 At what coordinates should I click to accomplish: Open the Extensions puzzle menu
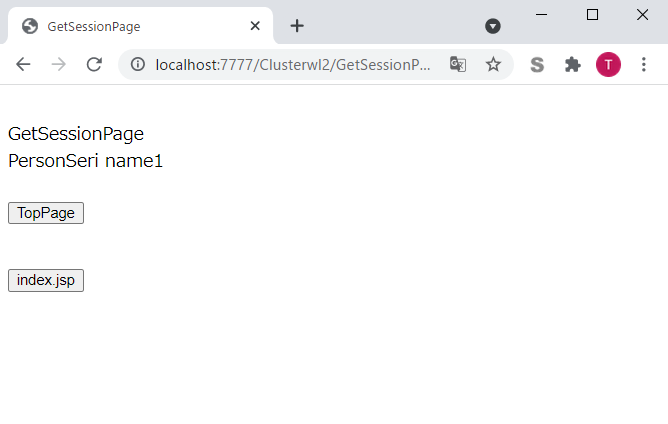click(573, 65)
